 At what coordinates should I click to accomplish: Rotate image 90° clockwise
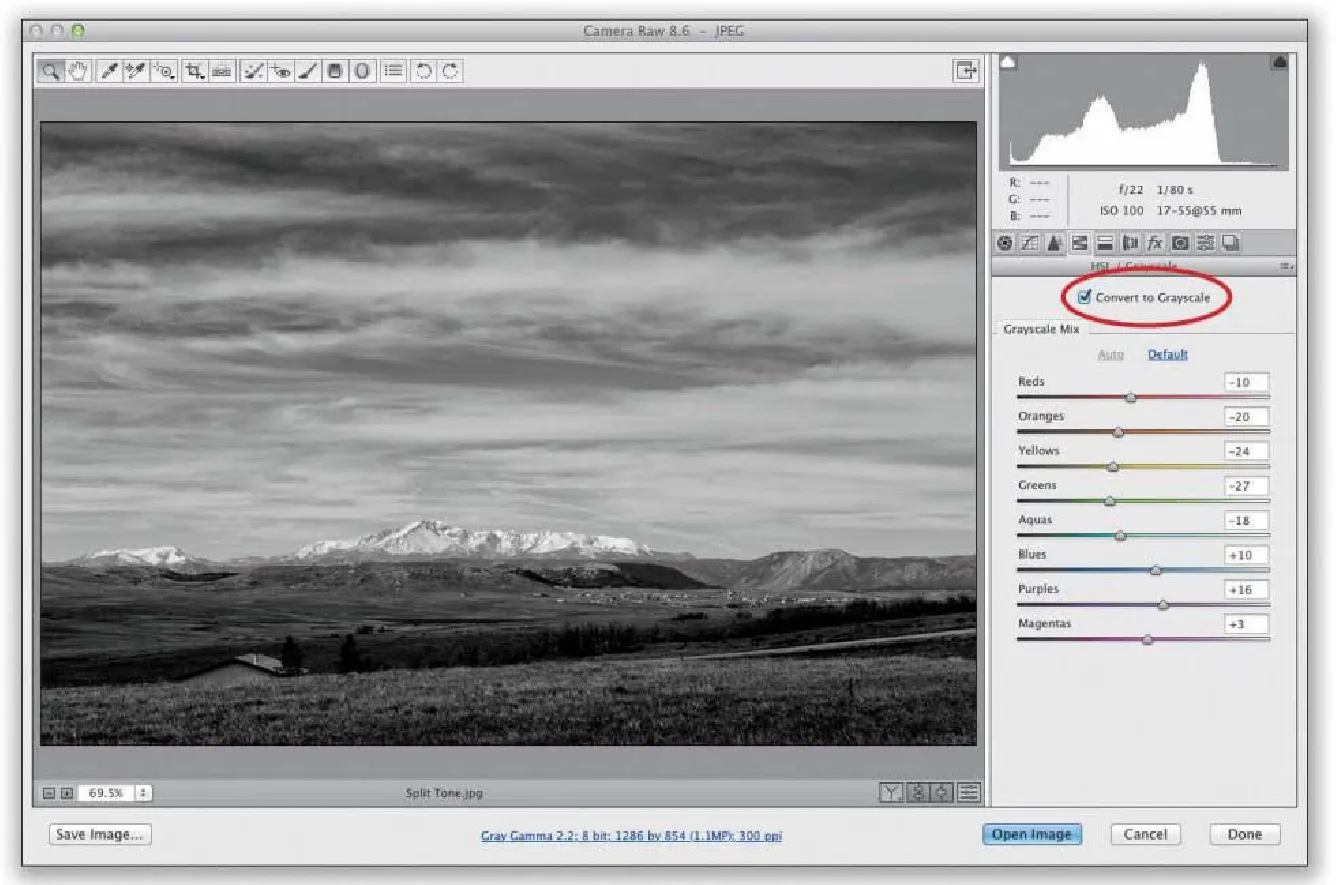(x=451, y=70)
